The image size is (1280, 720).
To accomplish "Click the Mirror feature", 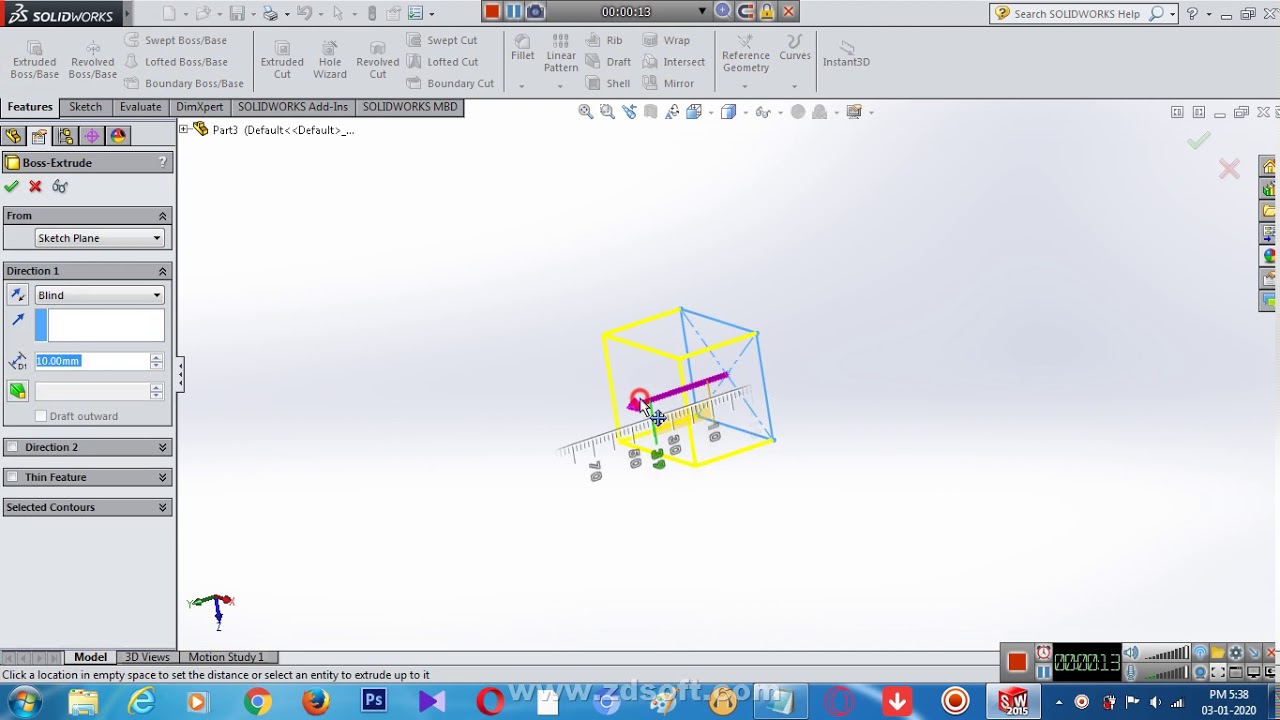I will [668, 83].
